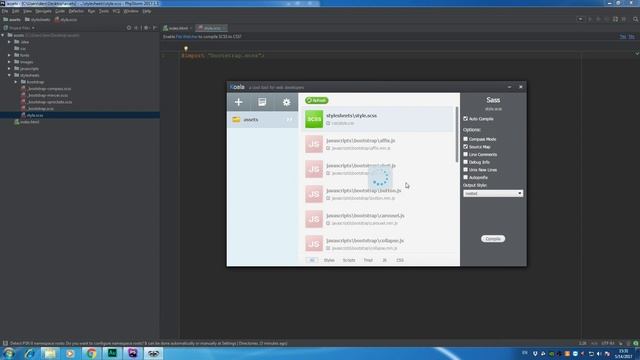
Task: Click the scroll-from-source icon in Project panel
Action: coord(129,28)
